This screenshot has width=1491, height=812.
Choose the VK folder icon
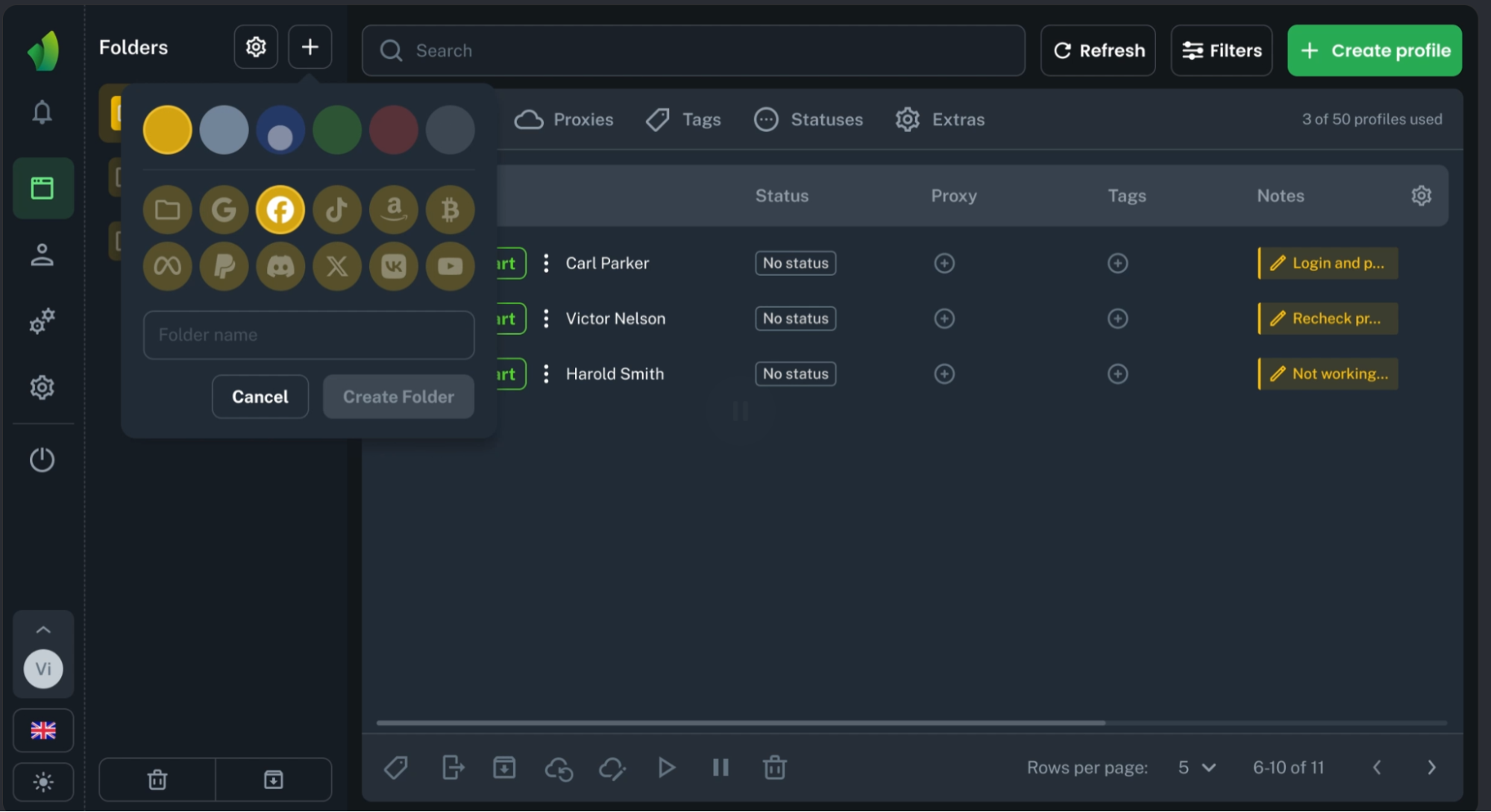394,266
